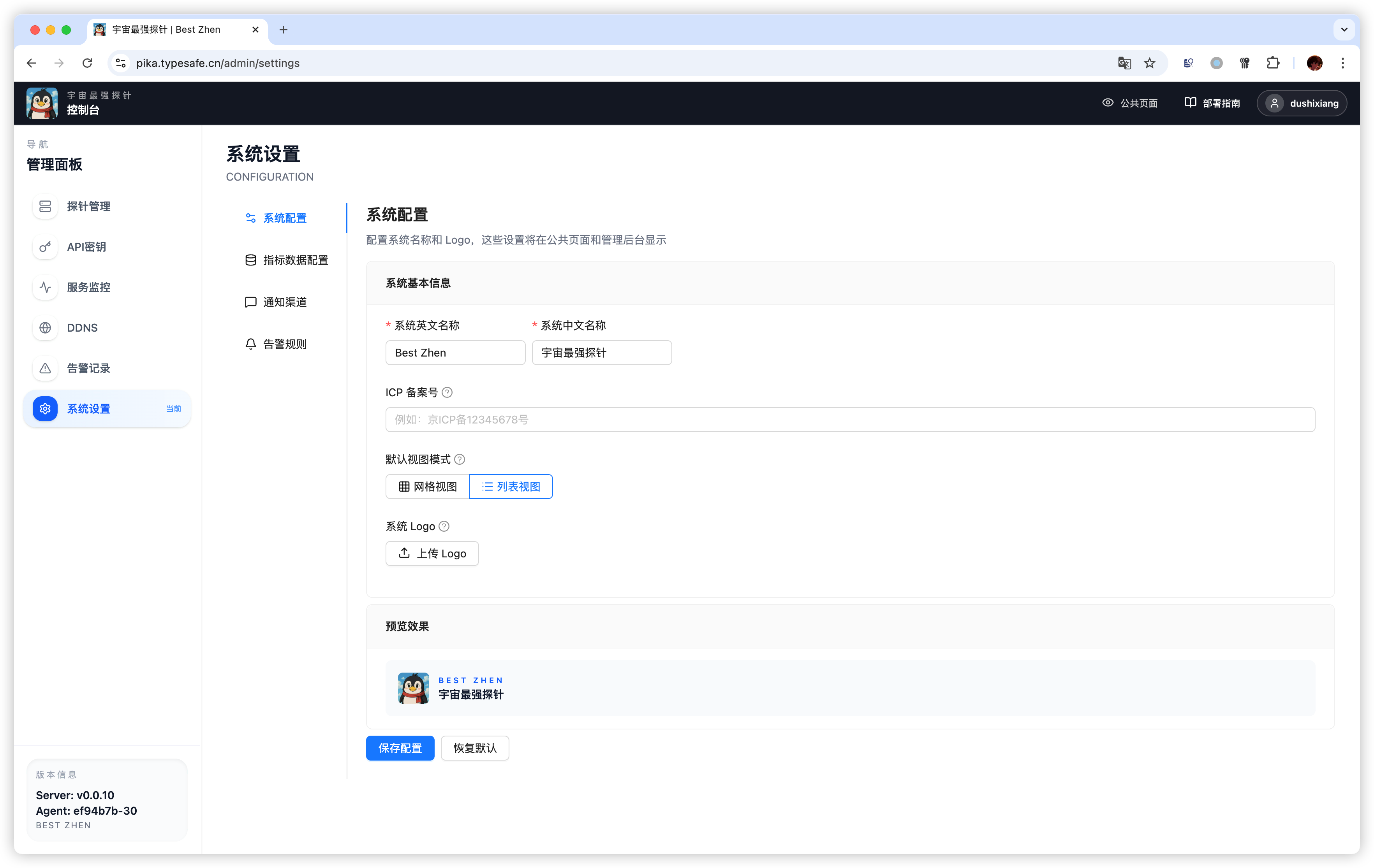Reload the current page

87,63
